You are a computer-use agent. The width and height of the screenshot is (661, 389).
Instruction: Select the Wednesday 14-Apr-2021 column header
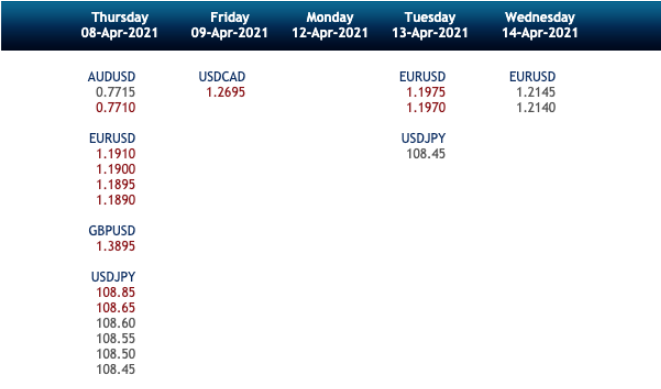click(540, 25)
